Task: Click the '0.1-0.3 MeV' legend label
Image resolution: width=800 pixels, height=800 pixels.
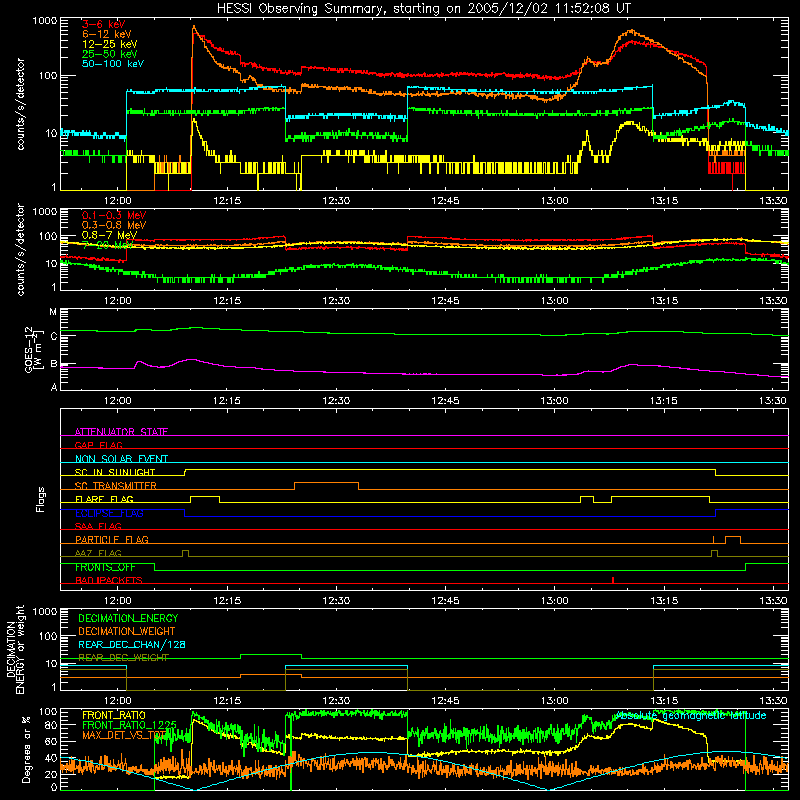Action: point(114,215)
